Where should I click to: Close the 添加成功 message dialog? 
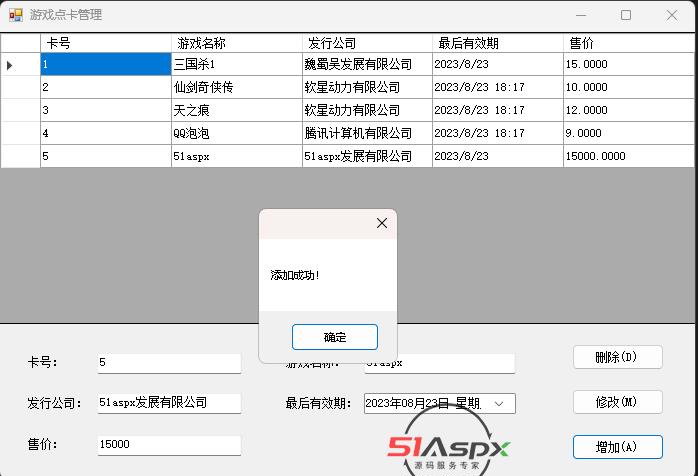coord(381,223)
